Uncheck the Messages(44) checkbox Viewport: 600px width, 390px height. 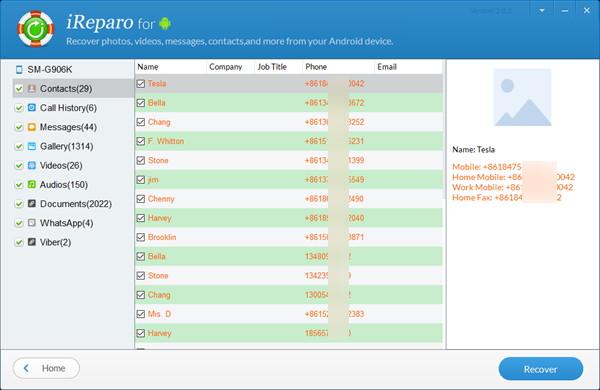pyautogui.click(x=19, y=127)
